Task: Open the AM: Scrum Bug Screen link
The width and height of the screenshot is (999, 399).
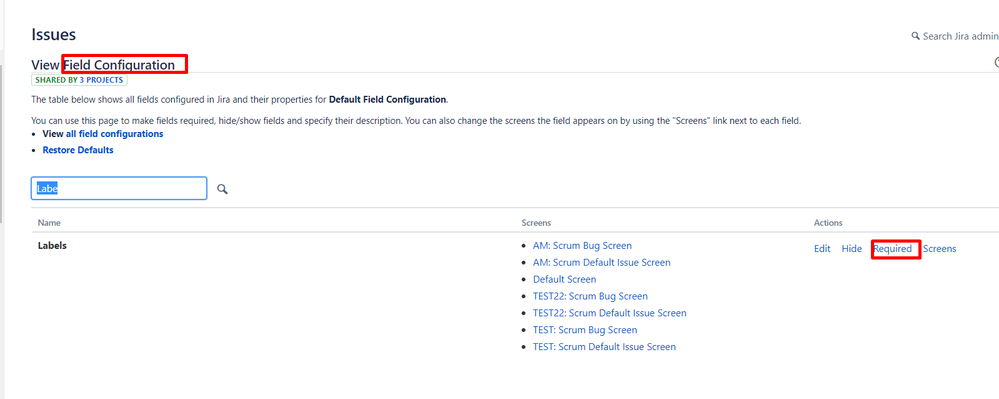Action: (582, 245)
